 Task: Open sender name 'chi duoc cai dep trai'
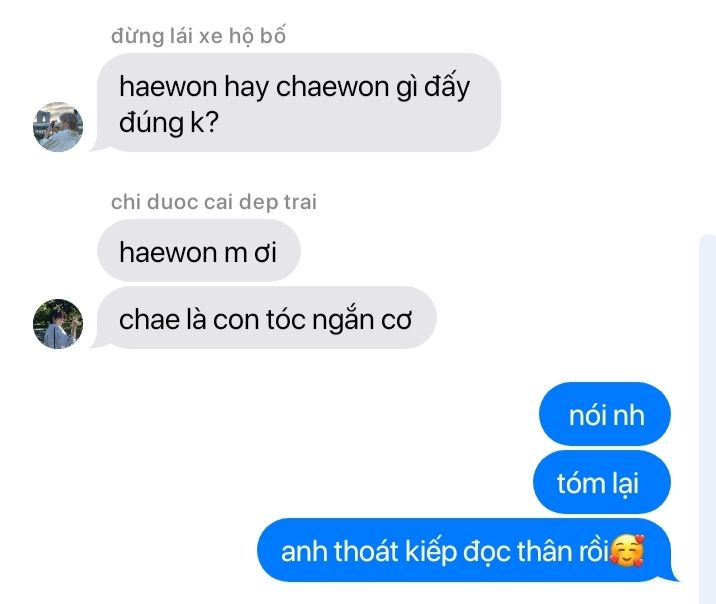[214, 202]
